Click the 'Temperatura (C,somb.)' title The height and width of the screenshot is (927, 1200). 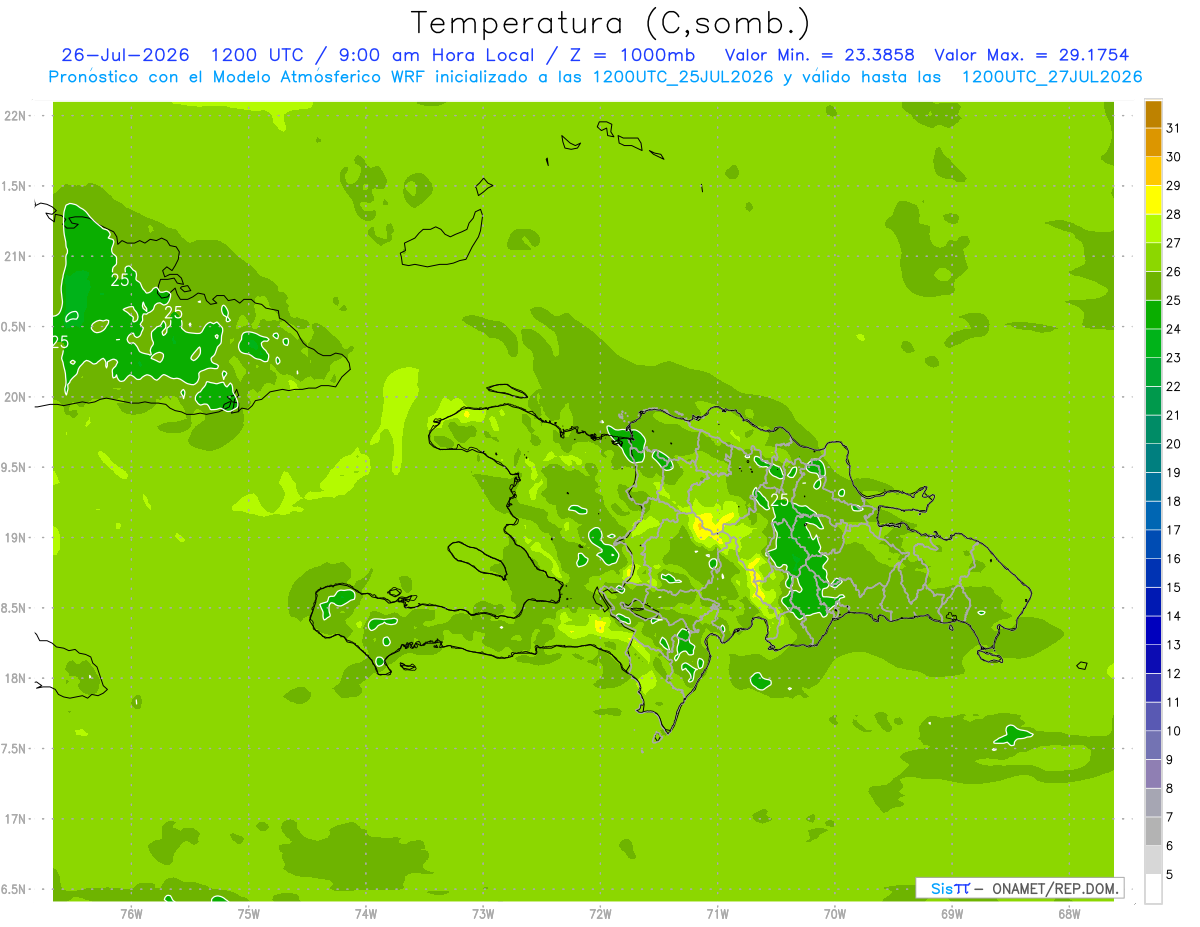click(x=611, y=22)
